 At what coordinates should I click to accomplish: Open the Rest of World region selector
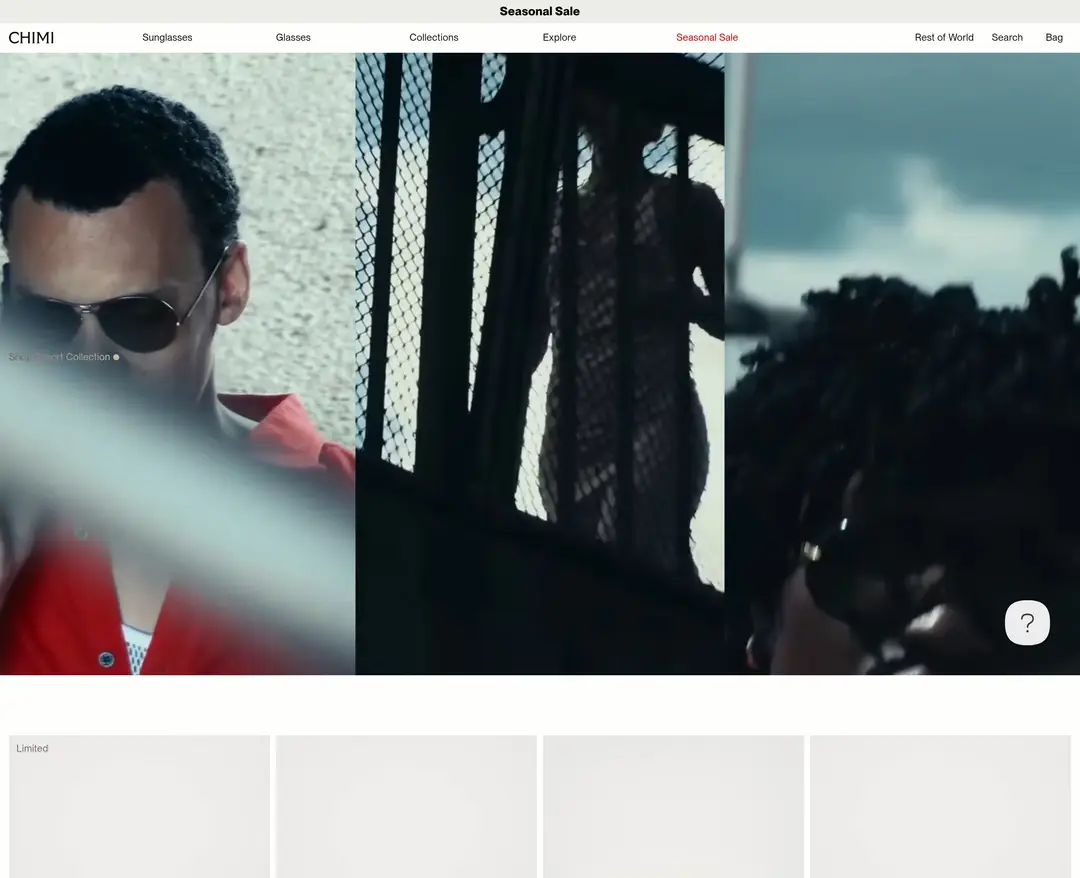944,38
